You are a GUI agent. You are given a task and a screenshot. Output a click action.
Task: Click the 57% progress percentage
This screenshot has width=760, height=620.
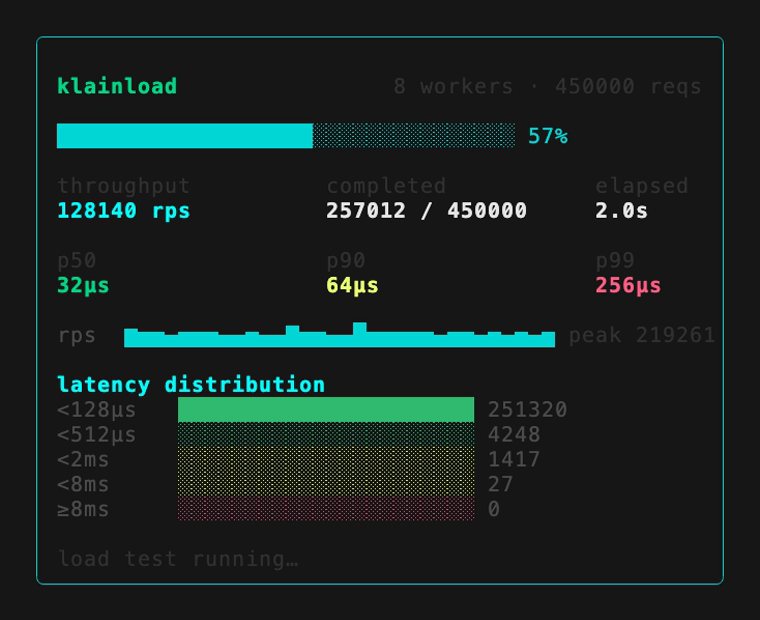pyautogui.click(x=548, y=136)
